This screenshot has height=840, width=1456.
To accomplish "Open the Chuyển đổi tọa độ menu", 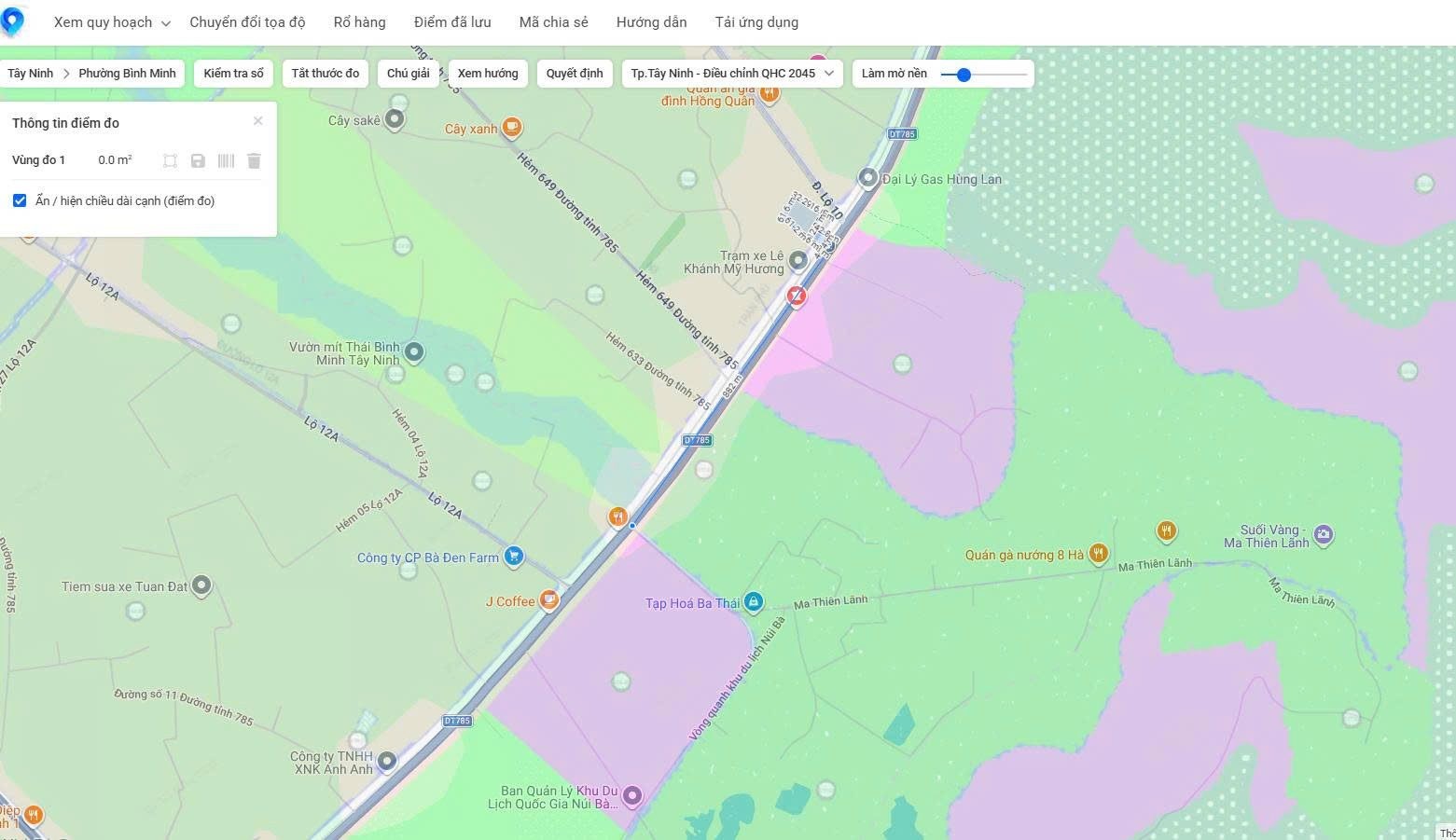I will click(x=247, y=22).
